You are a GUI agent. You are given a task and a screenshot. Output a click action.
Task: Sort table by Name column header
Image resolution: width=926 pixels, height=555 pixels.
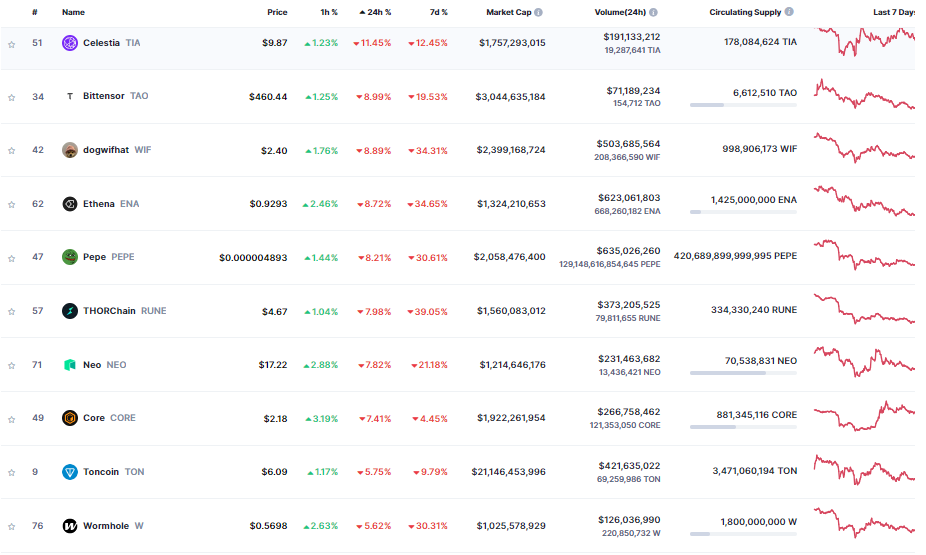(73, 12)
